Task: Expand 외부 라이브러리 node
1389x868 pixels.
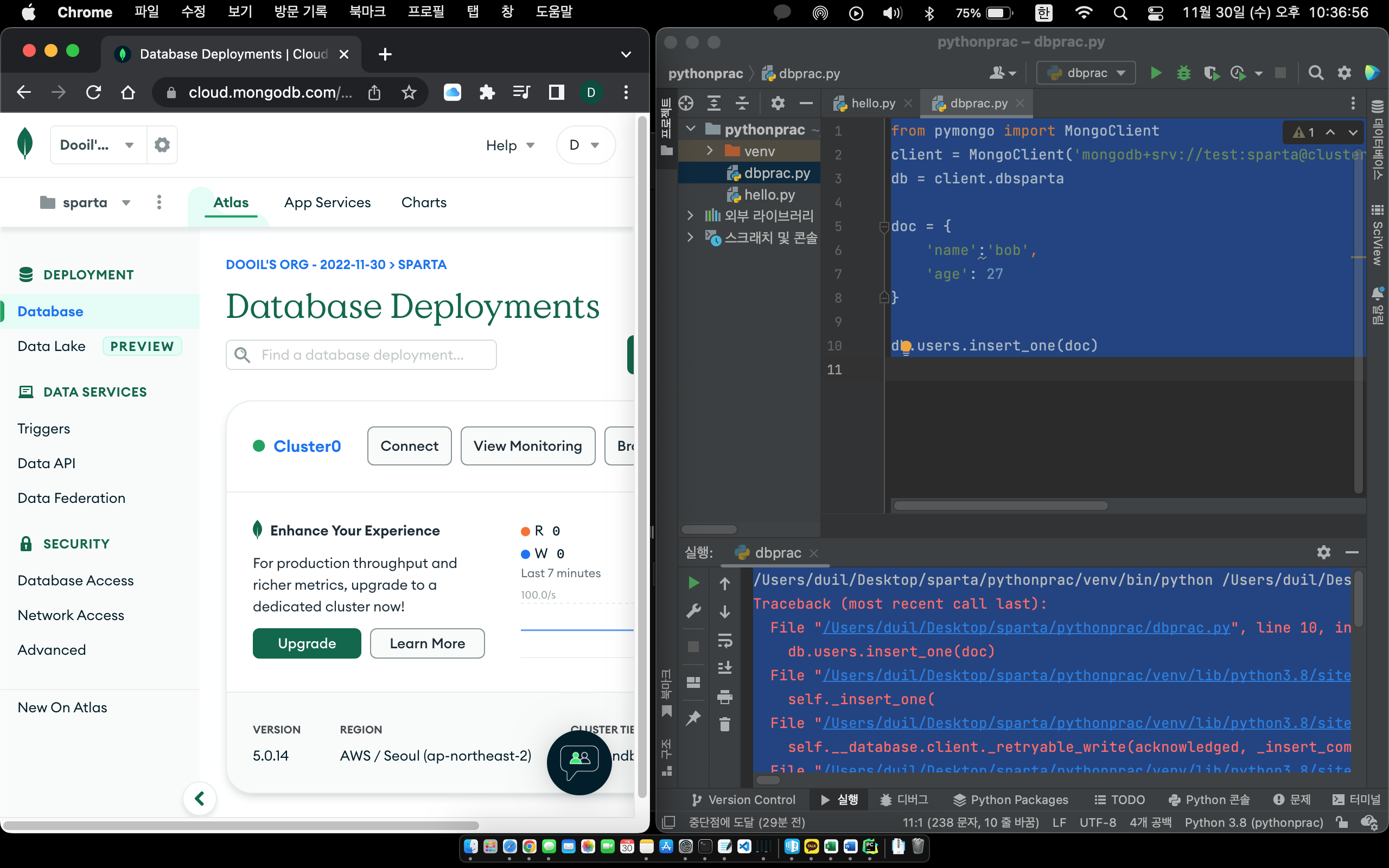Action: click(691, 215)
